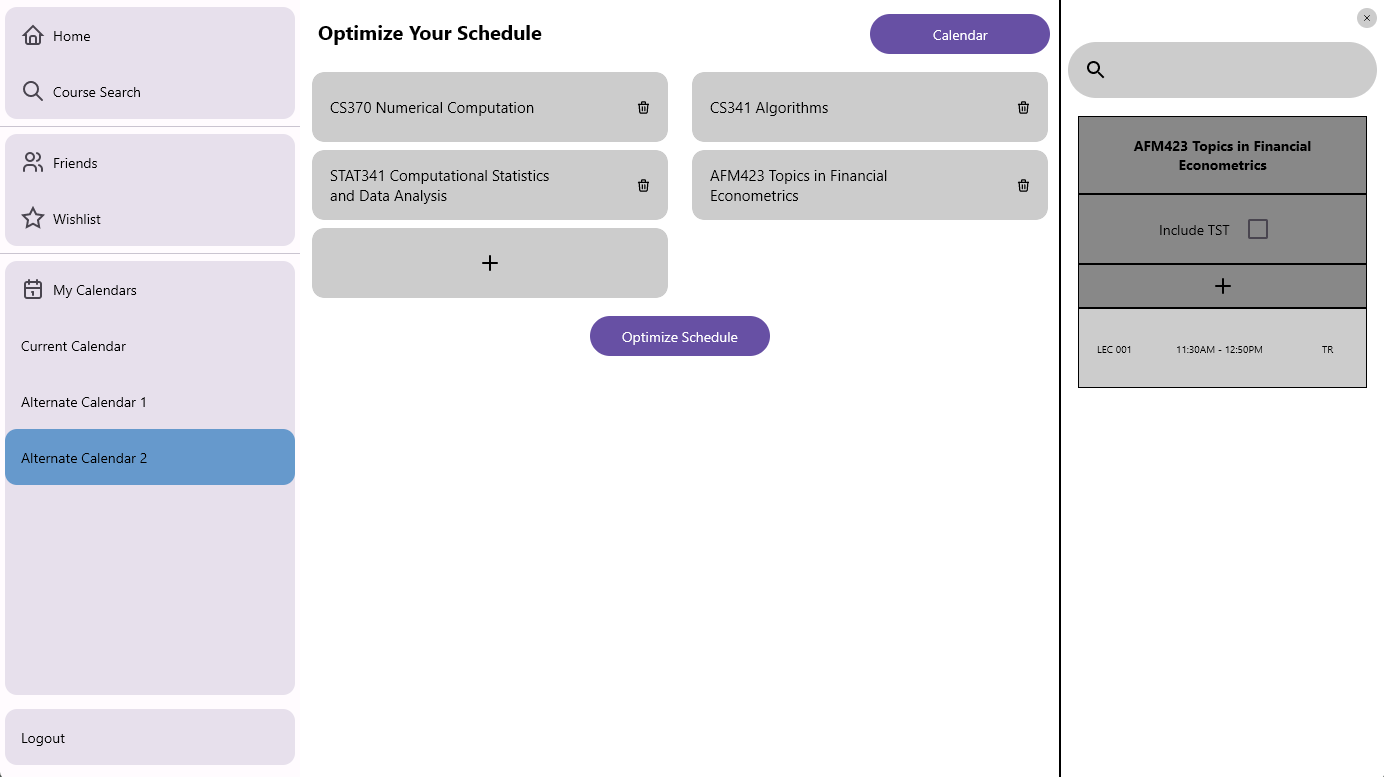
Task: Enable the Include TST checkbox
Action: coord(1258,229)
